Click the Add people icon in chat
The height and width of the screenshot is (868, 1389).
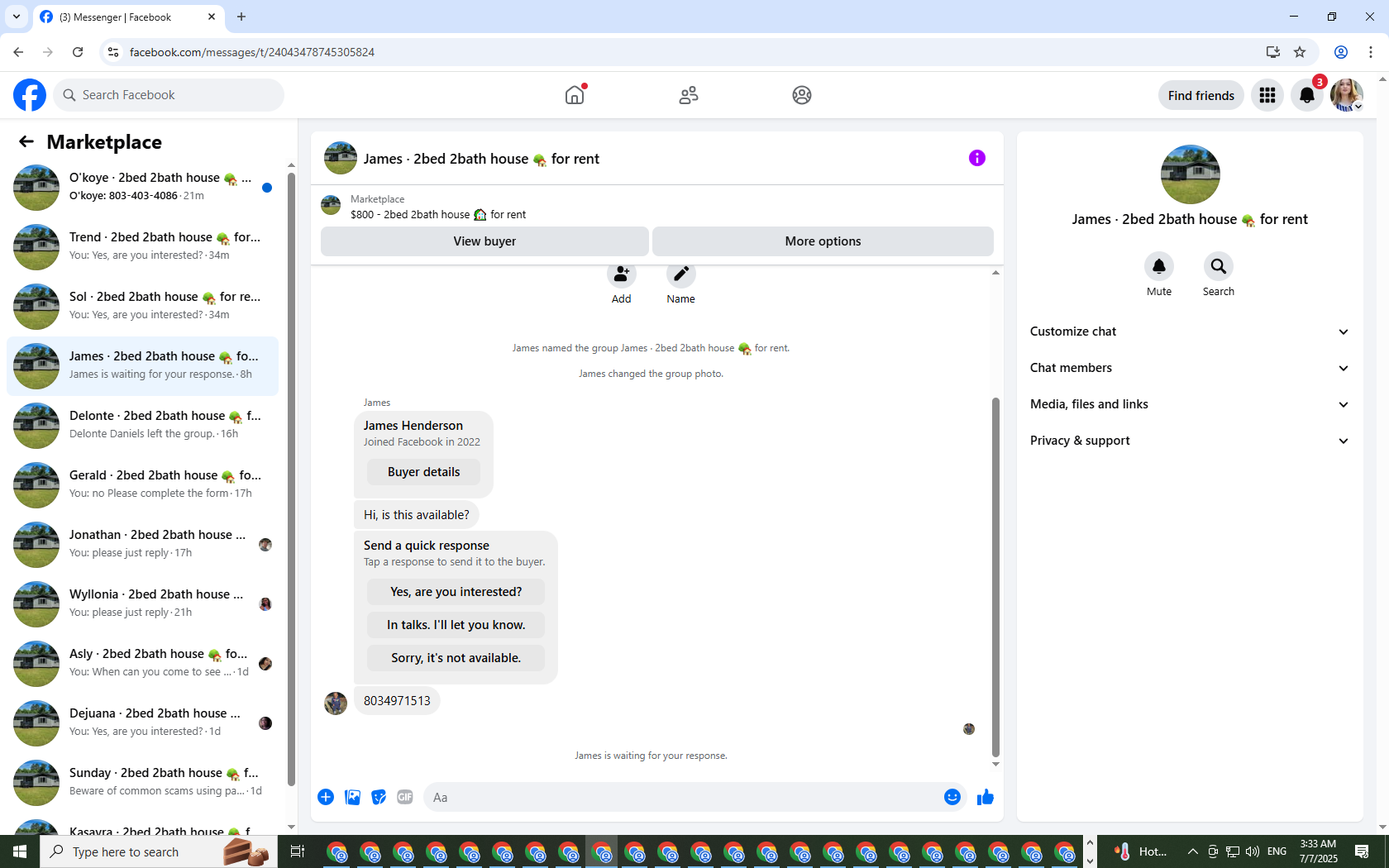[x=622, y=274]
